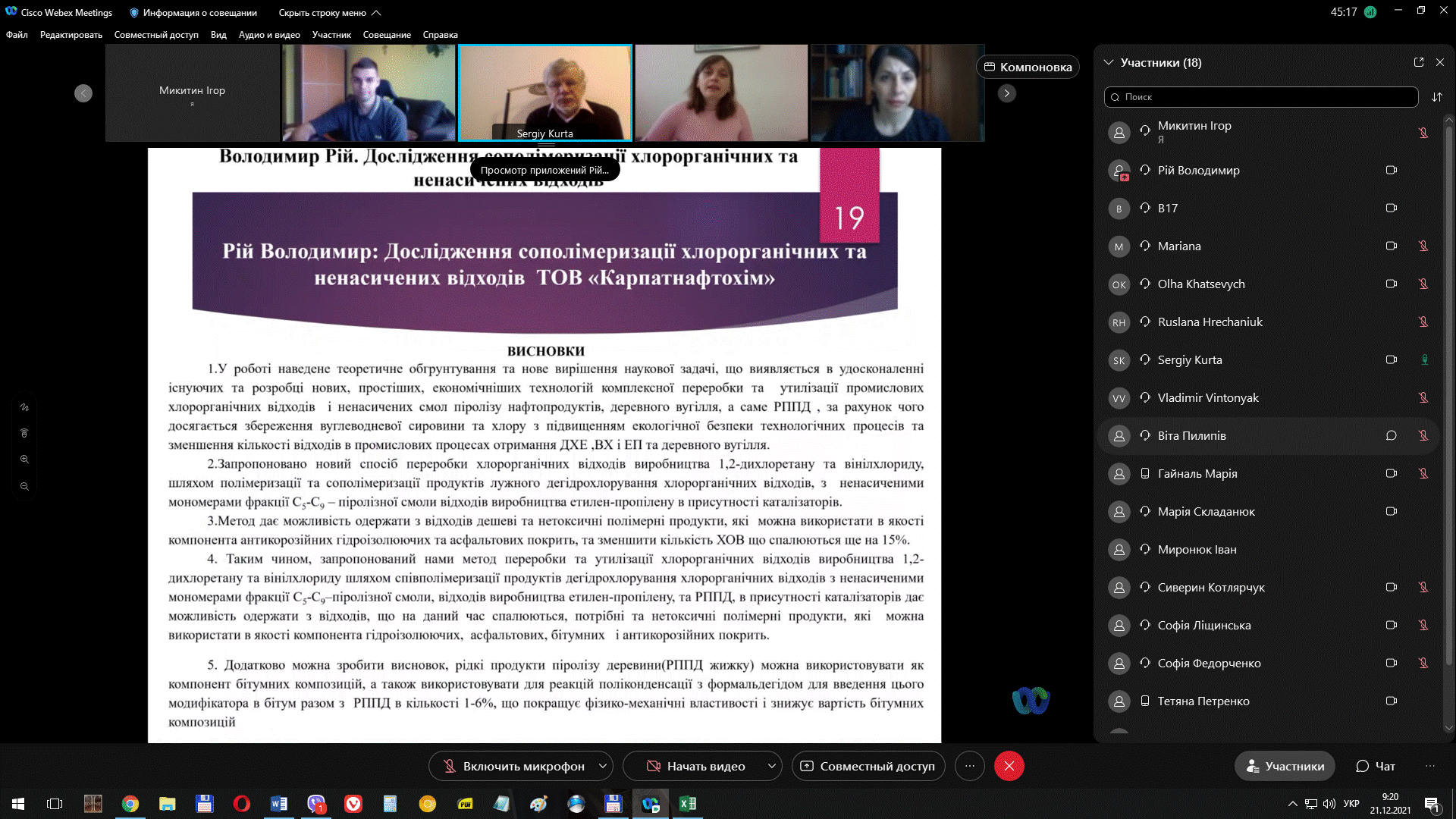Toggle the Чат panel button
The image size is (1456, 819).
(x=1375, y=766)
